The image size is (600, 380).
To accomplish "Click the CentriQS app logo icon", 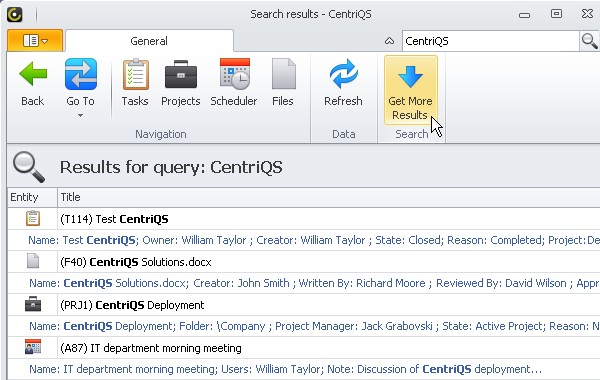I will [x=15, y=15].
